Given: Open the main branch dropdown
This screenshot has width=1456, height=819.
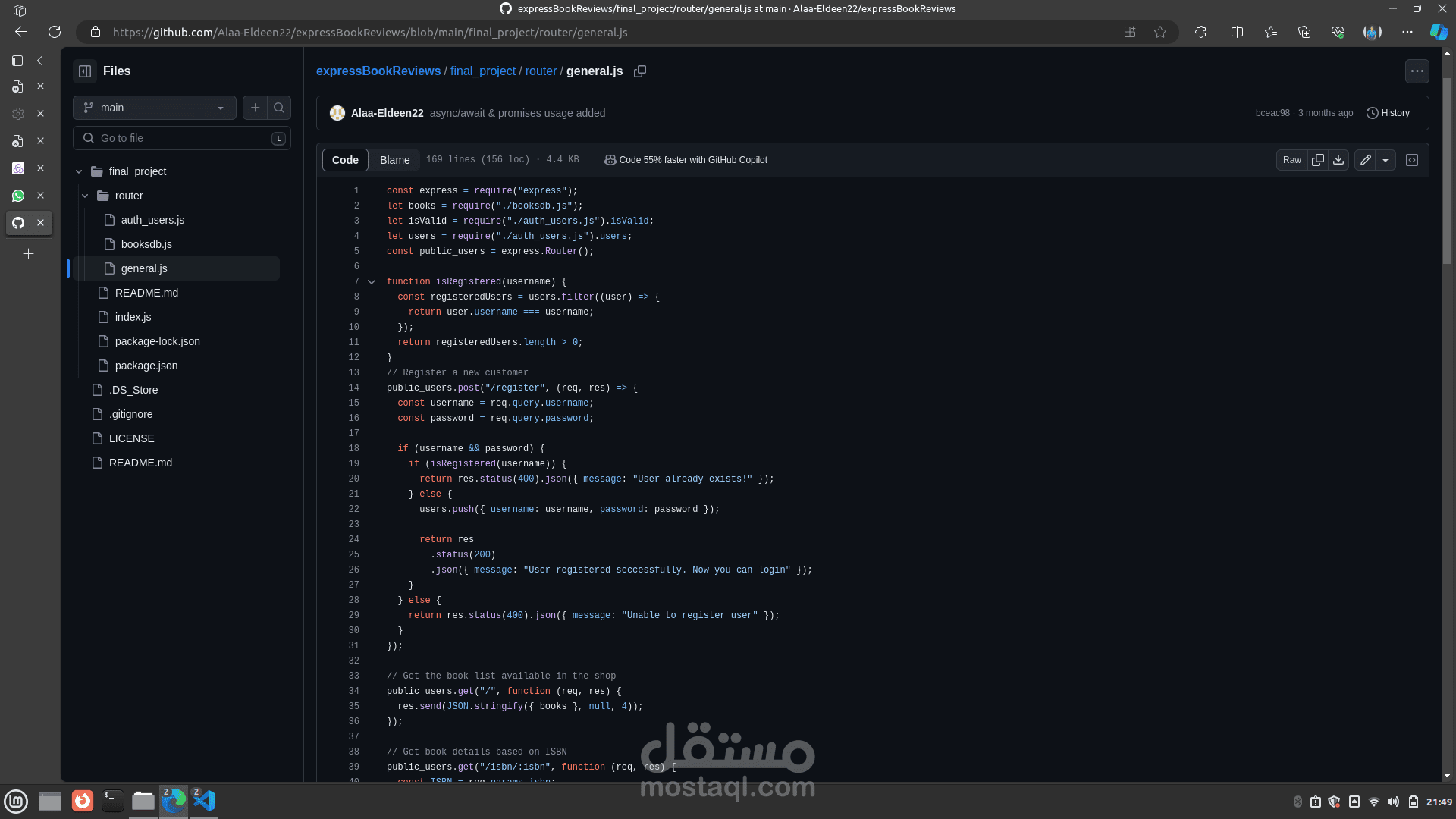Looking at the screenshot, I should pyautogui.click(x=155, y=108).
